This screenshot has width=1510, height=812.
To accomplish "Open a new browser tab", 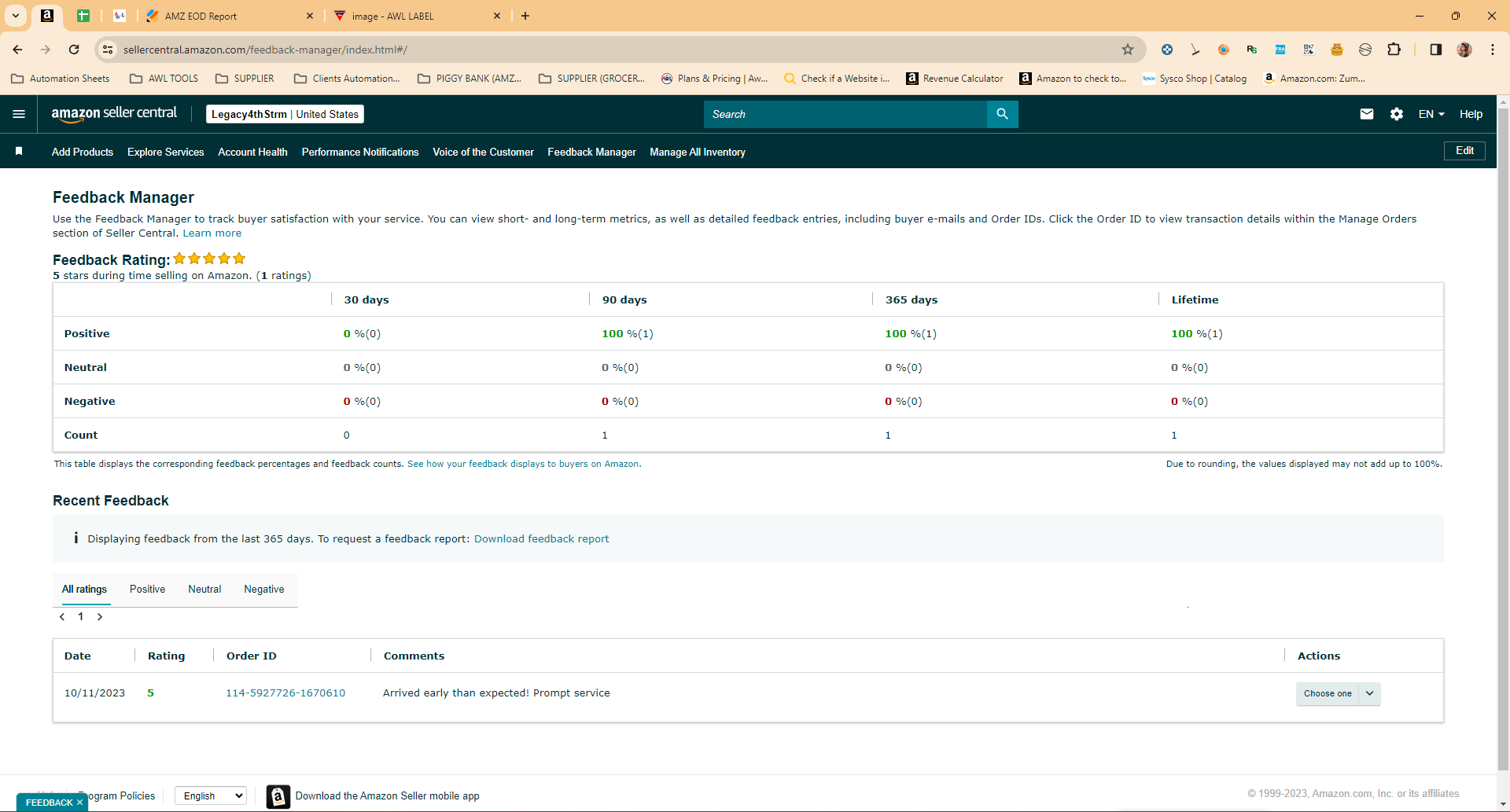I will click(525, 16).
